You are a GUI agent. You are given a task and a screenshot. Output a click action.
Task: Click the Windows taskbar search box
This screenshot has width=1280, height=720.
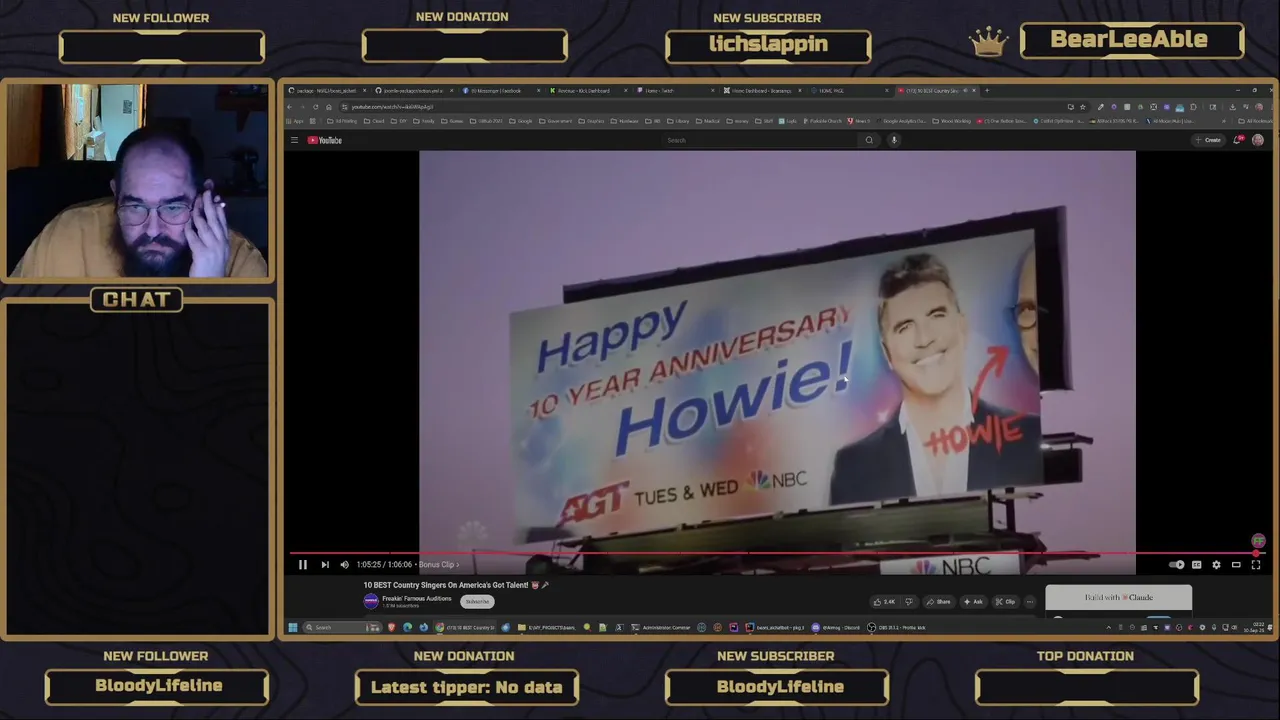(340, 628)
